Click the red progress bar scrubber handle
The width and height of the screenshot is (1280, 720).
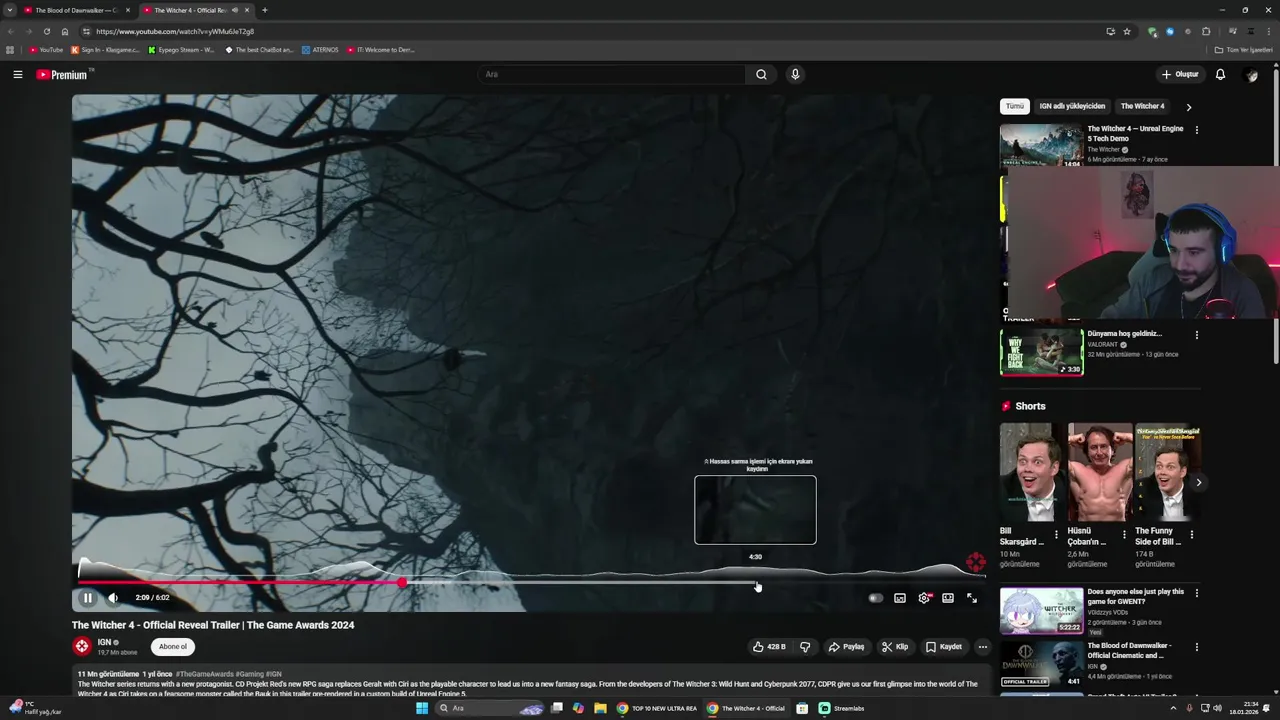coord(402,582)
